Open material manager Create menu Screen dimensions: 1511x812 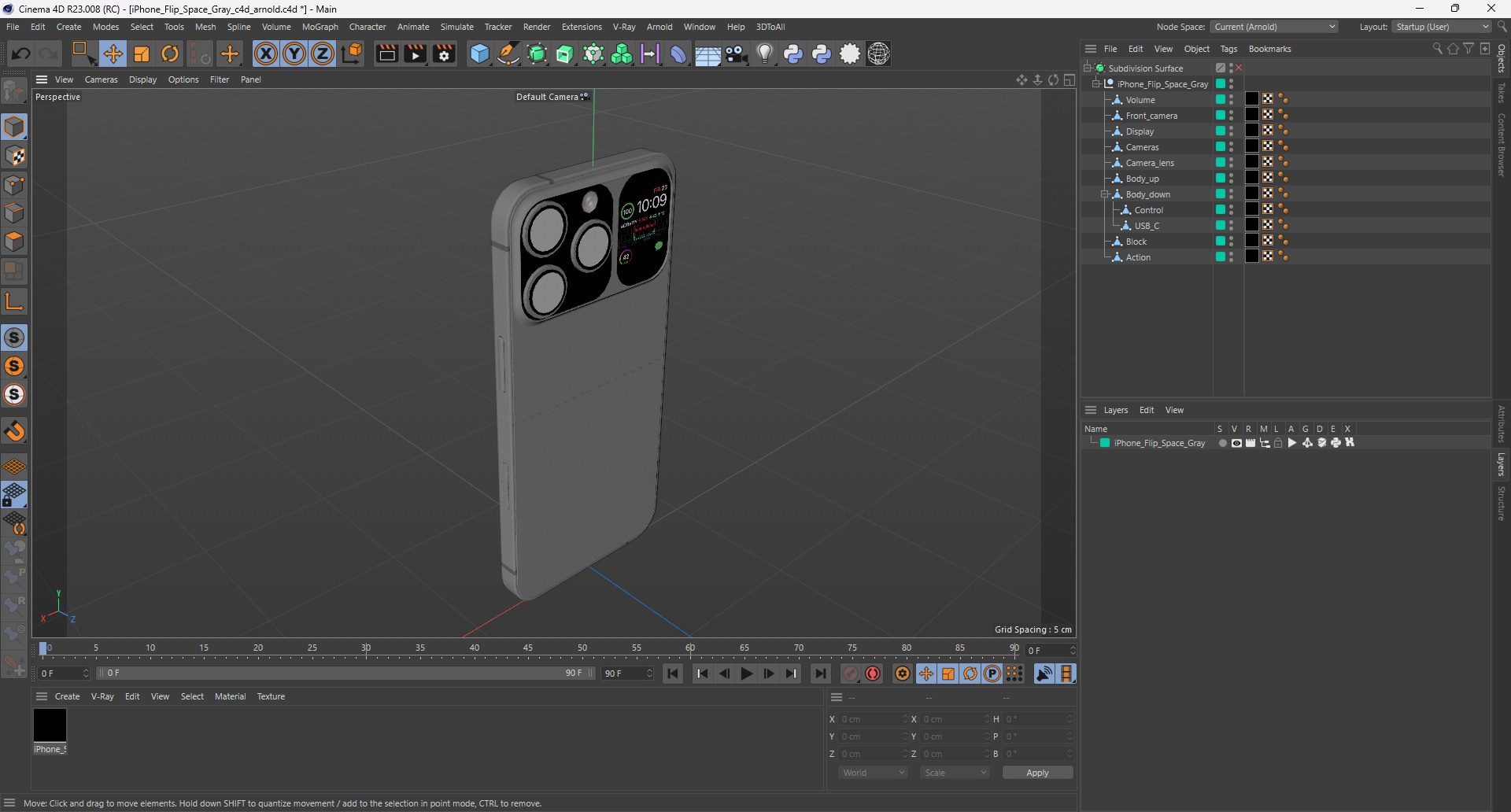[x=67, y=696]
